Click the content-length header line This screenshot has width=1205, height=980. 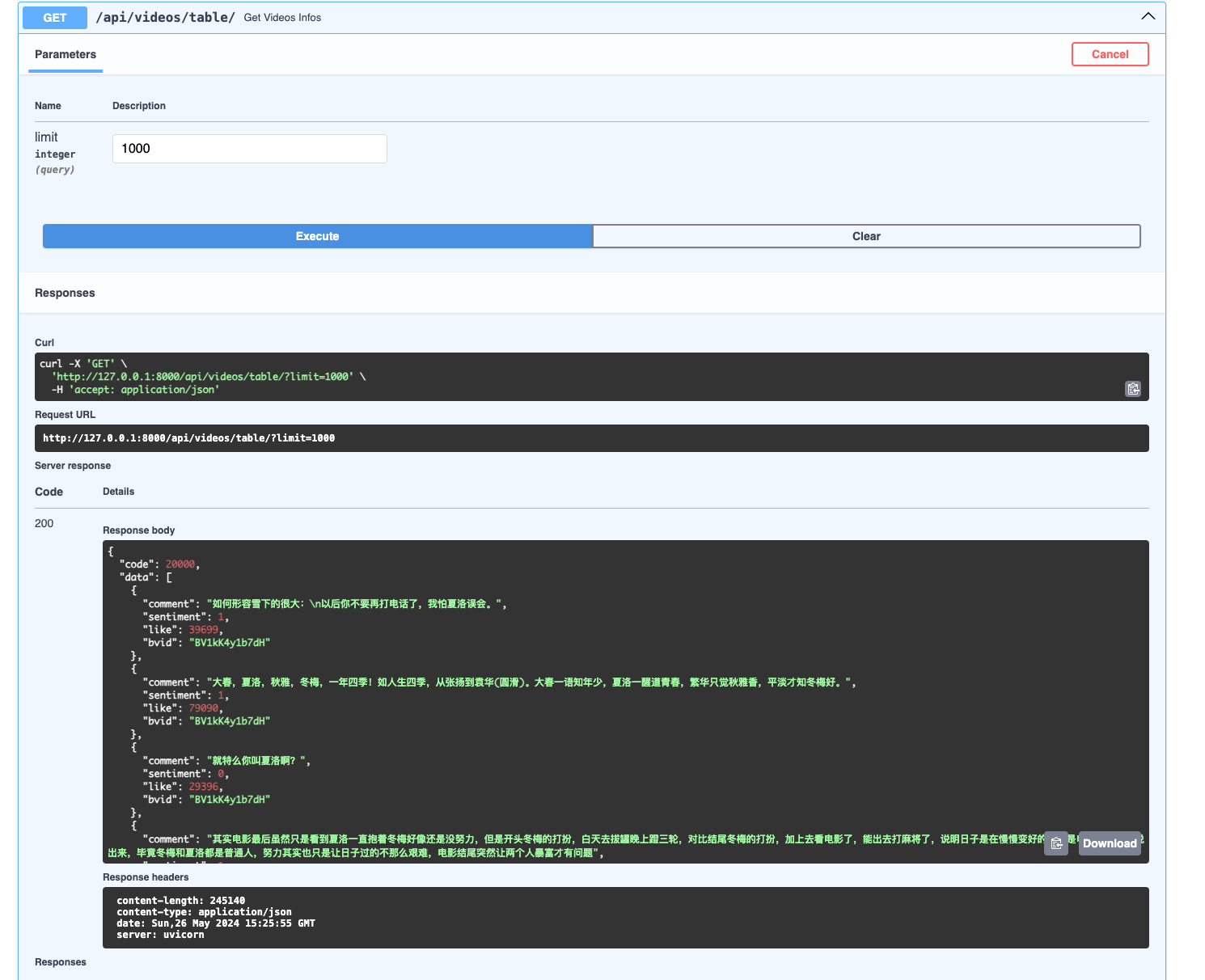[180, 901]
